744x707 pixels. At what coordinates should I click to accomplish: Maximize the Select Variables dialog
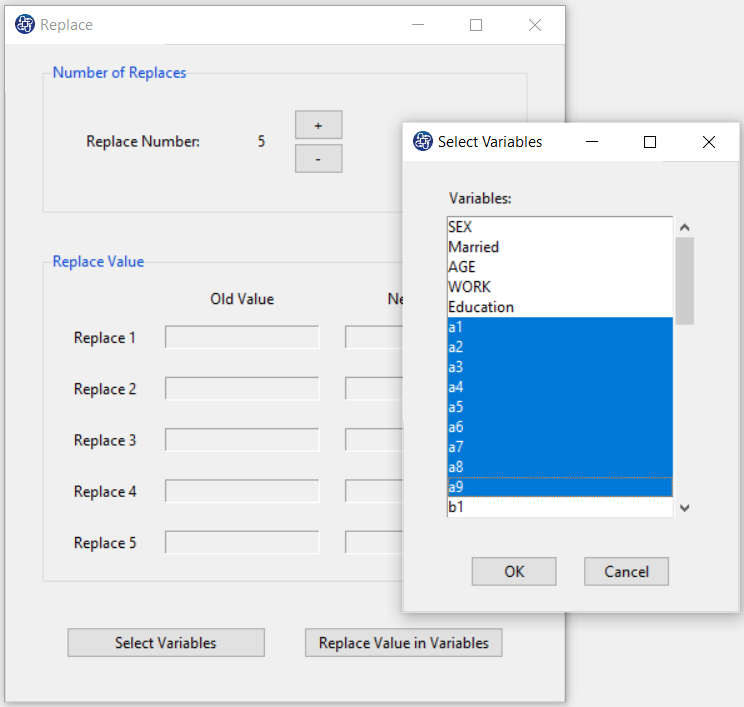point(650,142)
